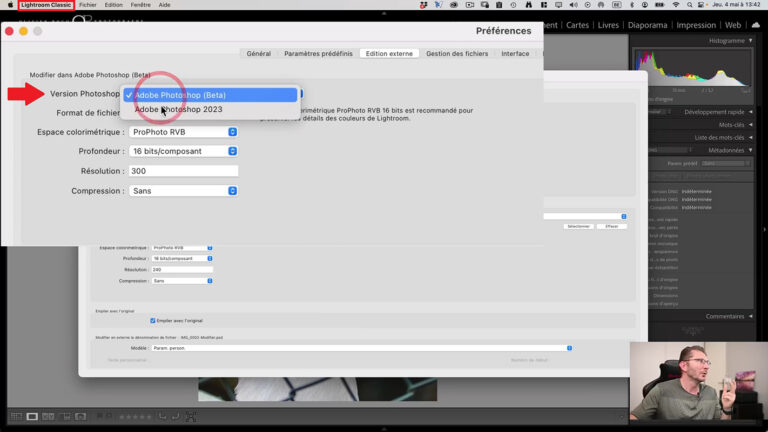Screen dimensions: 768x432
Task: Set the star rating in the toolbar
Action: click(135, 417)
